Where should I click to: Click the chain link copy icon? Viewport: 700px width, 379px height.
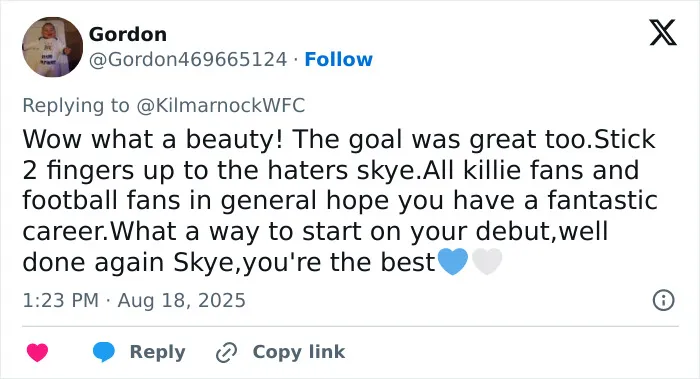[226, 353]
